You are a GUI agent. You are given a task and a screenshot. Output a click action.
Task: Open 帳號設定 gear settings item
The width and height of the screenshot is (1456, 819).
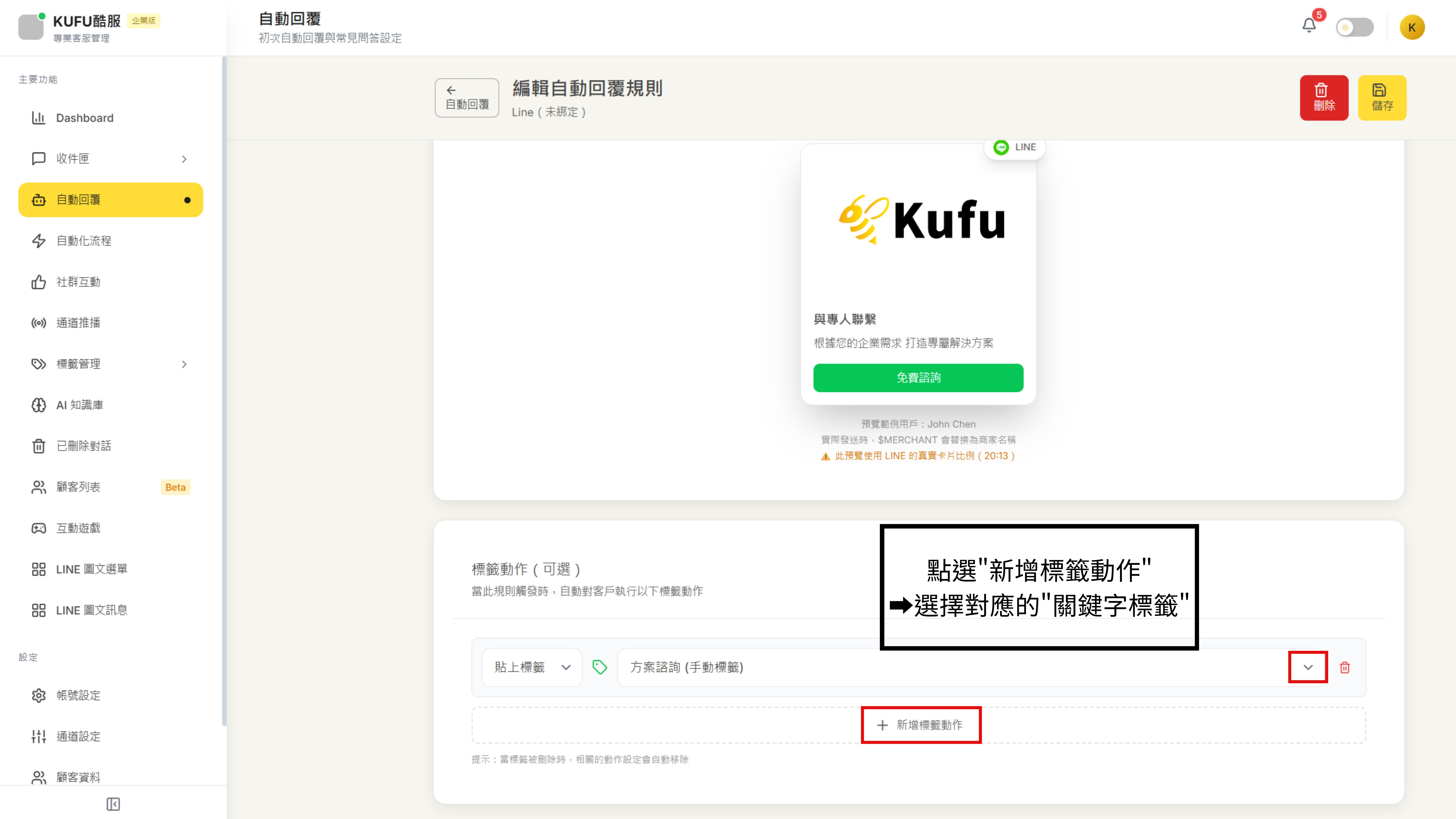(78, 695)
